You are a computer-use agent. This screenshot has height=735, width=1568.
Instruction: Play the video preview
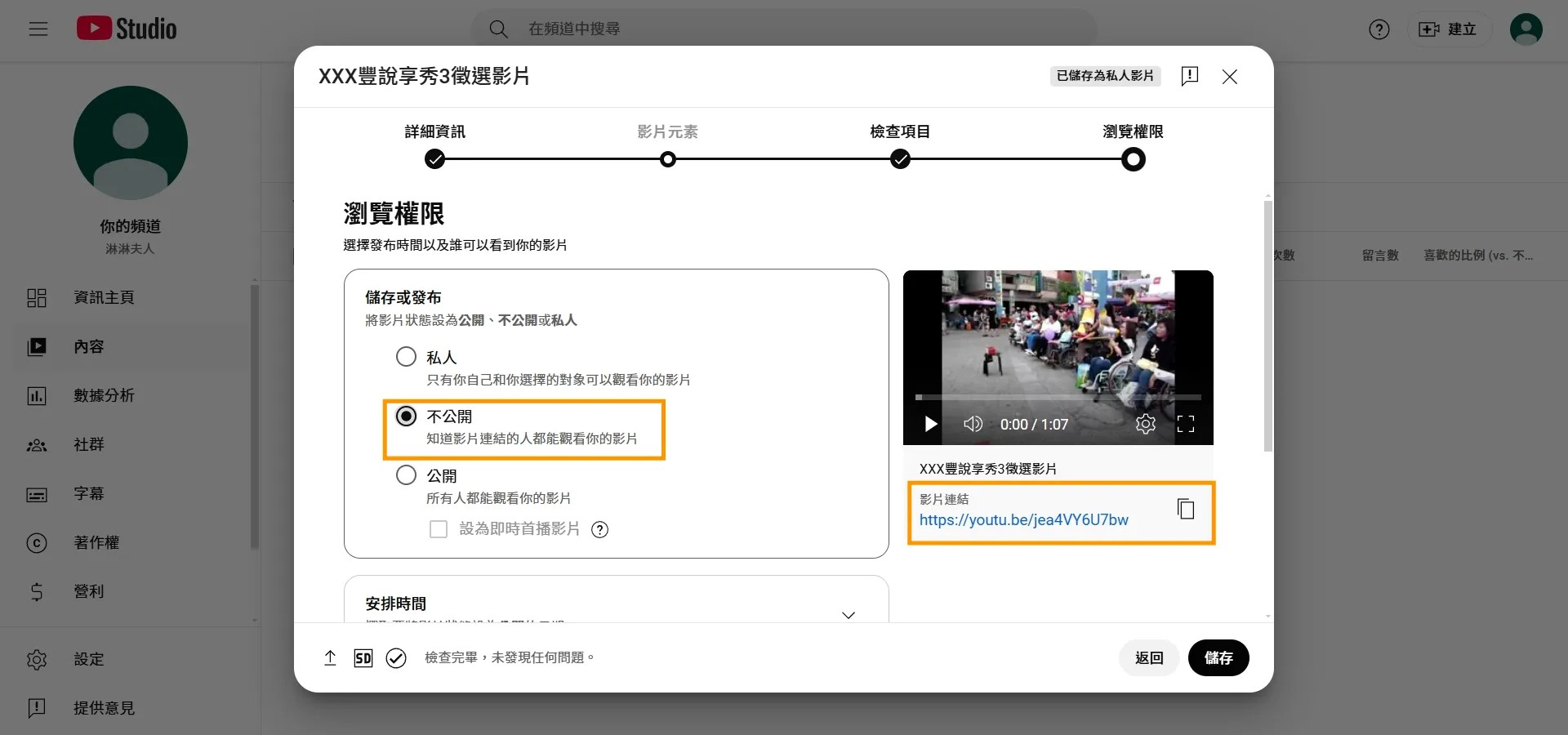coord(930,424)
